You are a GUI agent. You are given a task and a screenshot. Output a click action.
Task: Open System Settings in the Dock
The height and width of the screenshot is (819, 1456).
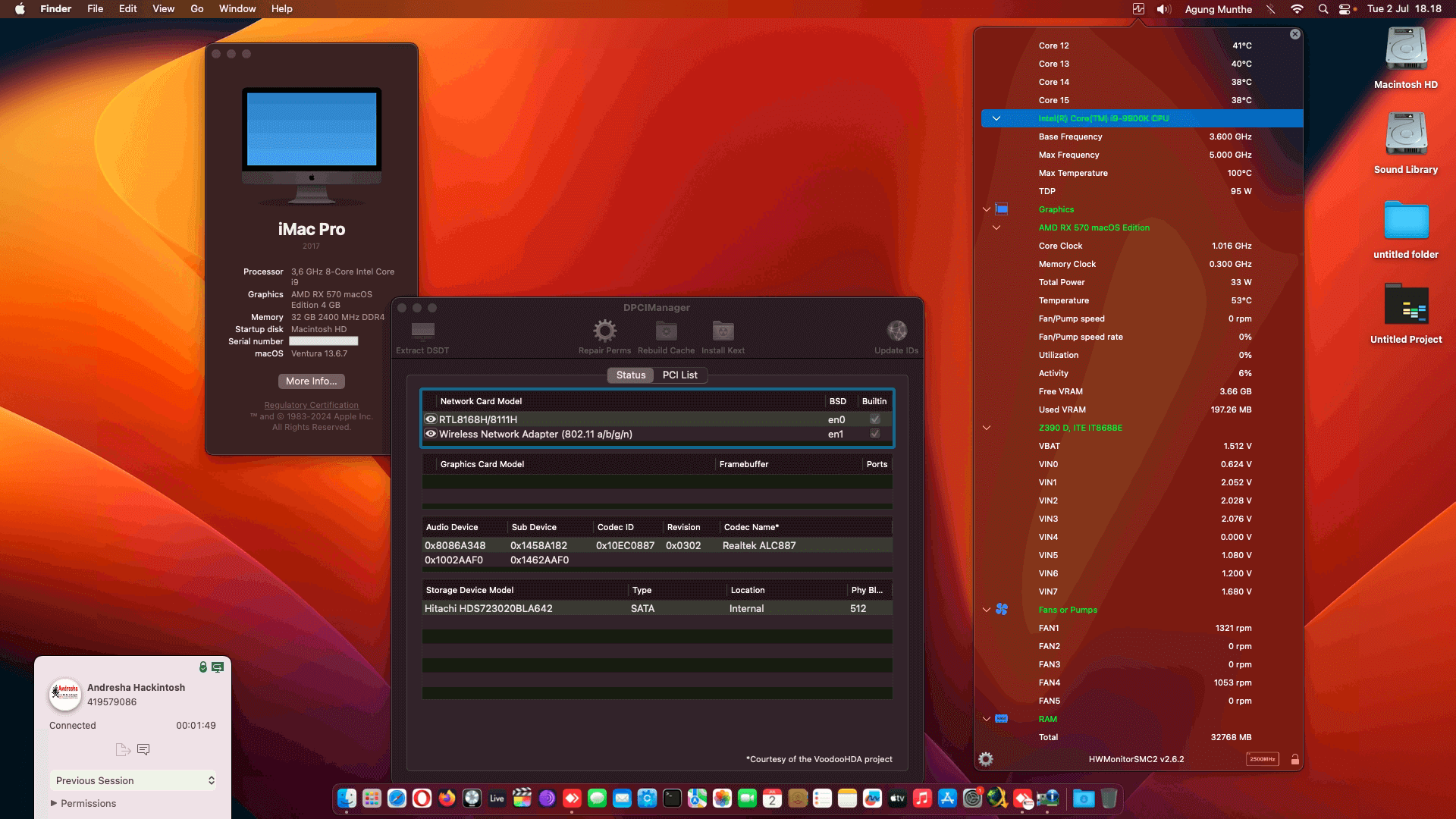pyautogui.click(x=972, y=798)
